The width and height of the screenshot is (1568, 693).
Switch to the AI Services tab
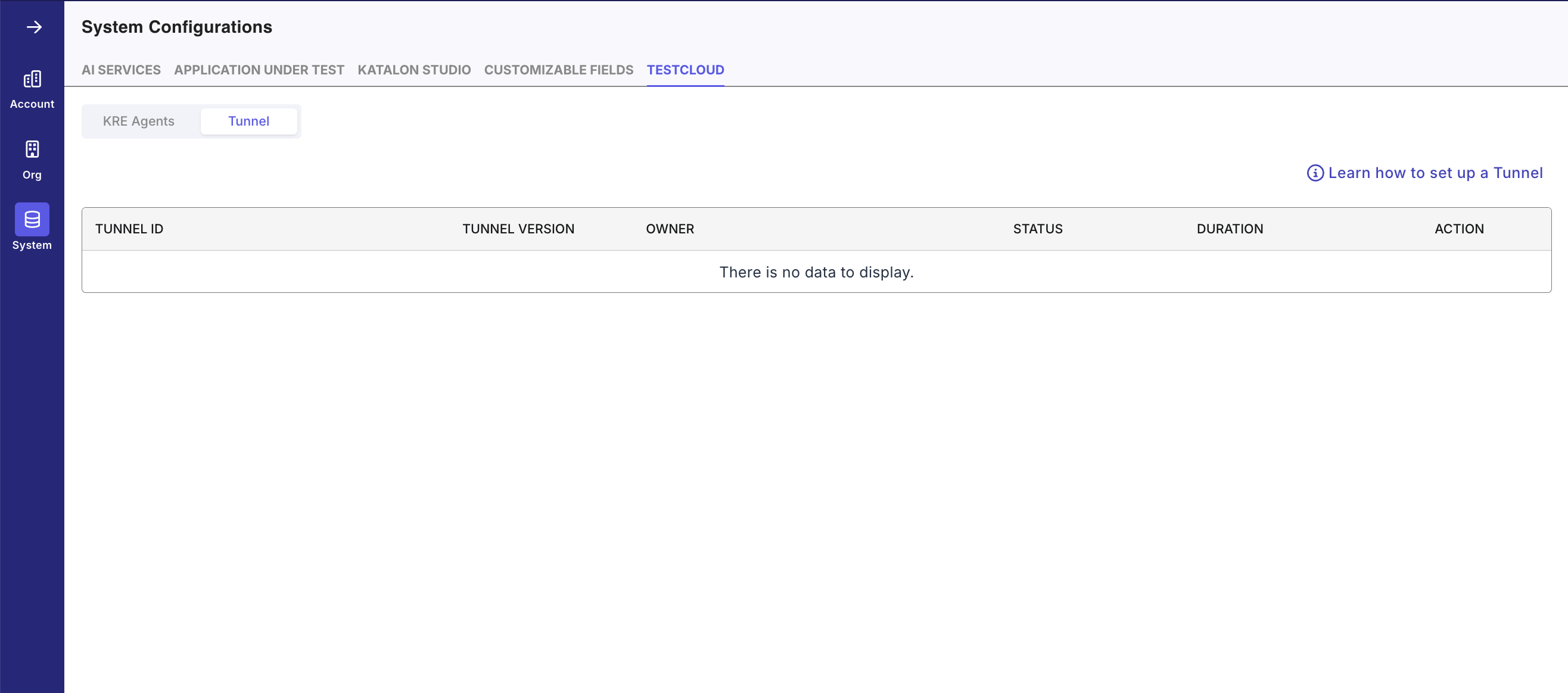[x=121, y=70]
